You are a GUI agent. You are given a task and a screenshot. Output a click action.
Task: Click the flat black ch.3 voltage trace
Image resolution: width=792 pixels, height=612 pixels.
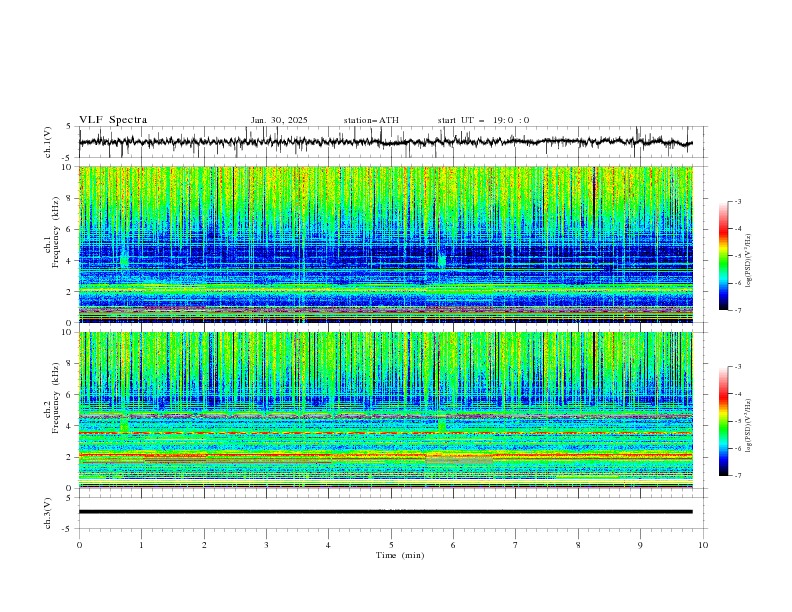pyautogui.click(x=385, y=512)
